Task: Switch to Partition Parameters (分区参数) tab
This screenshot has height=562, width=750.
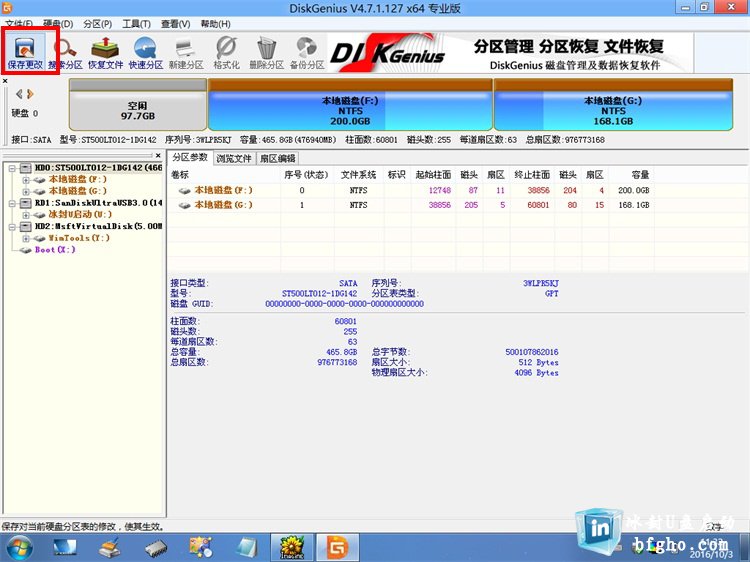Action: coord(190,157)
